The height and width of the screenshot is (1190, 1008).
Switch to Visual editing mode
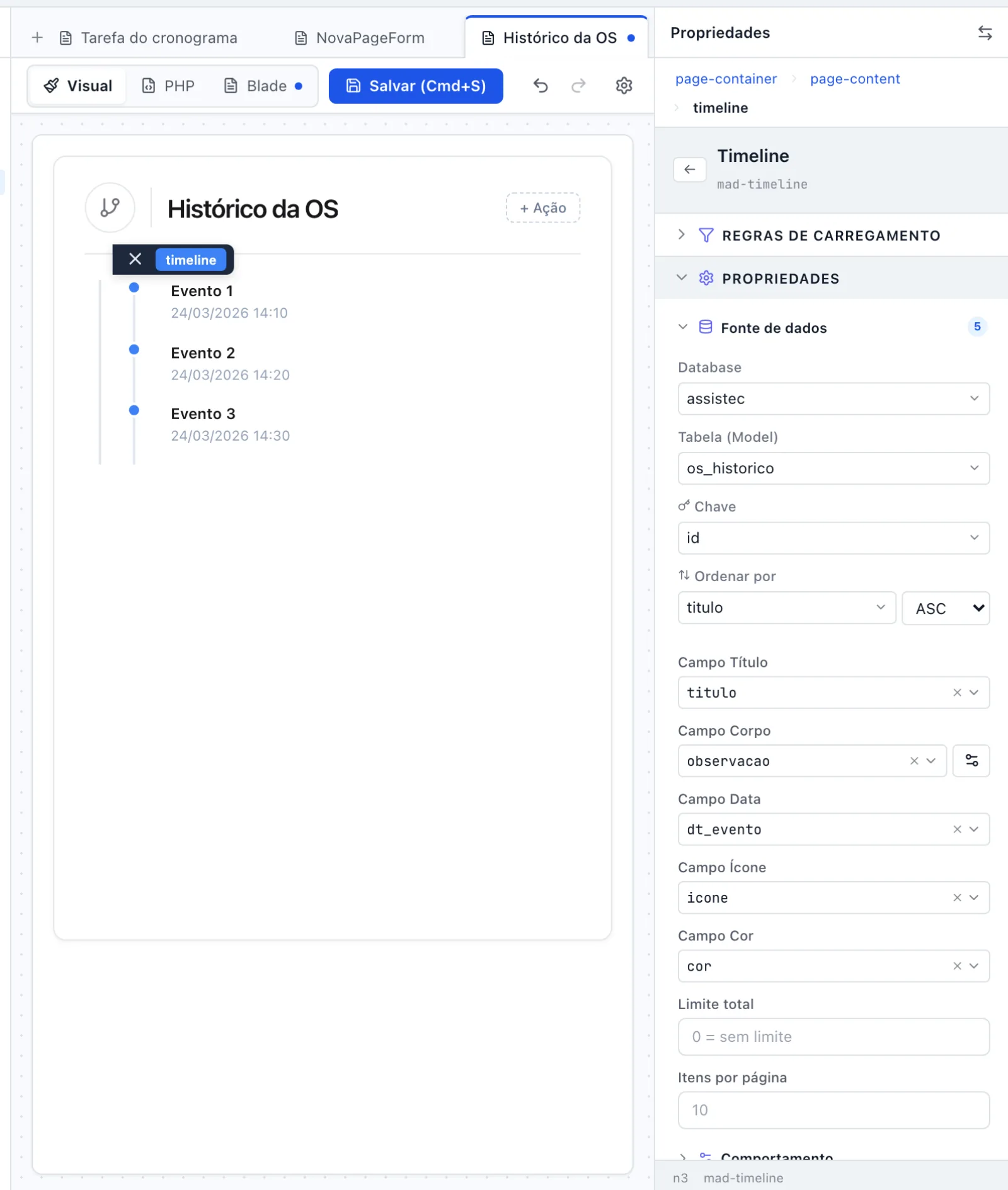click(x=77, y=86)
